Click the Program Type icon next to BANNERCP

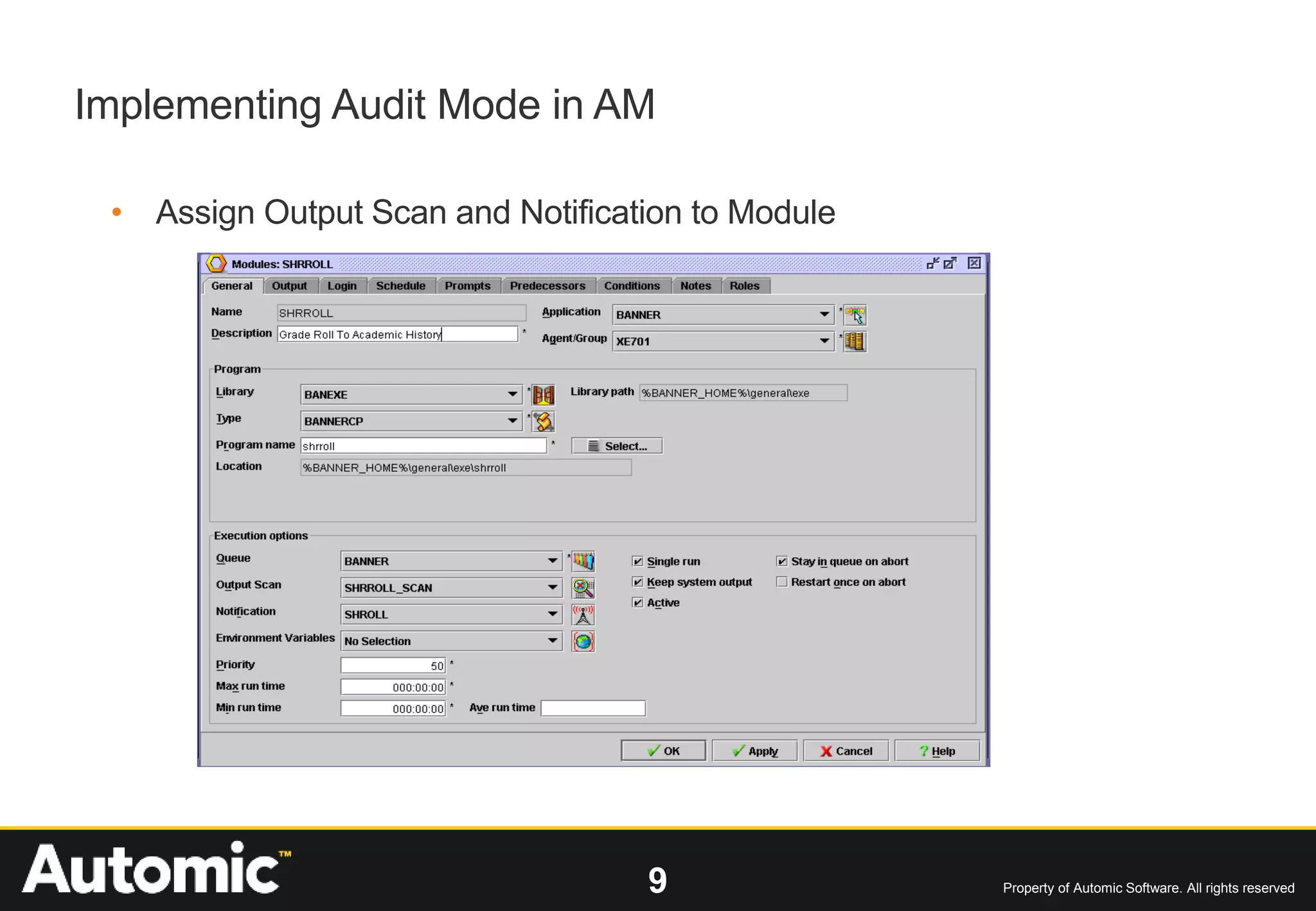544,421
